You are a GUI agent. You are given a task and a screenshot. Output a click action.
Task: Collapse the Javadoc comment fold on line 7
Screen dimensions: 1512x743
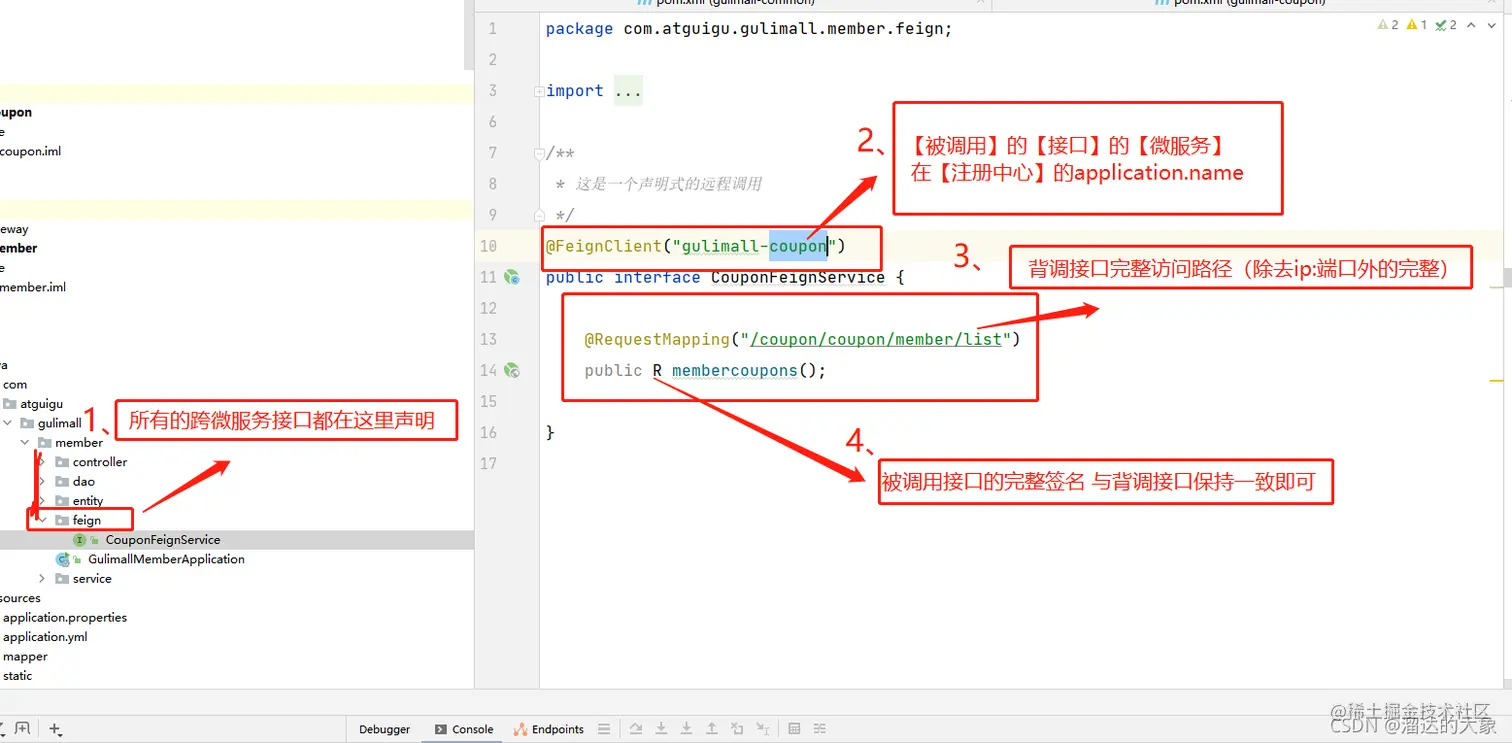[x=540, y=153]
